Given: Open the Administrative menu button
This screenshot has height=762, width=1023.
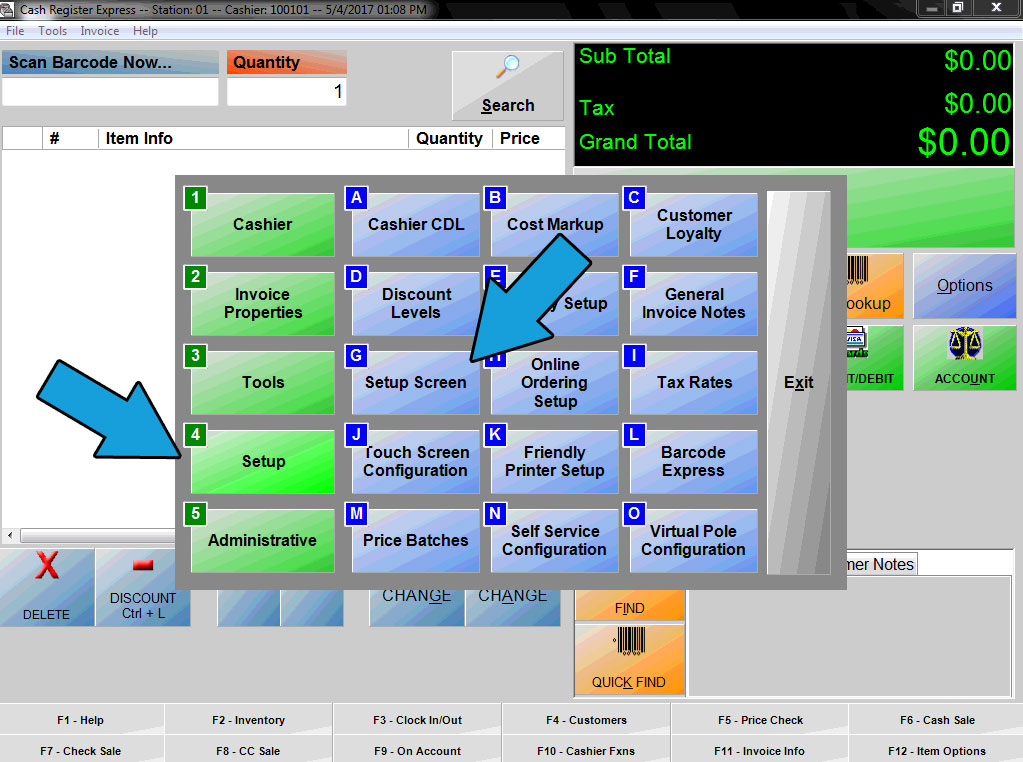Looking at the screenshot, I should (x=262, y=540).
